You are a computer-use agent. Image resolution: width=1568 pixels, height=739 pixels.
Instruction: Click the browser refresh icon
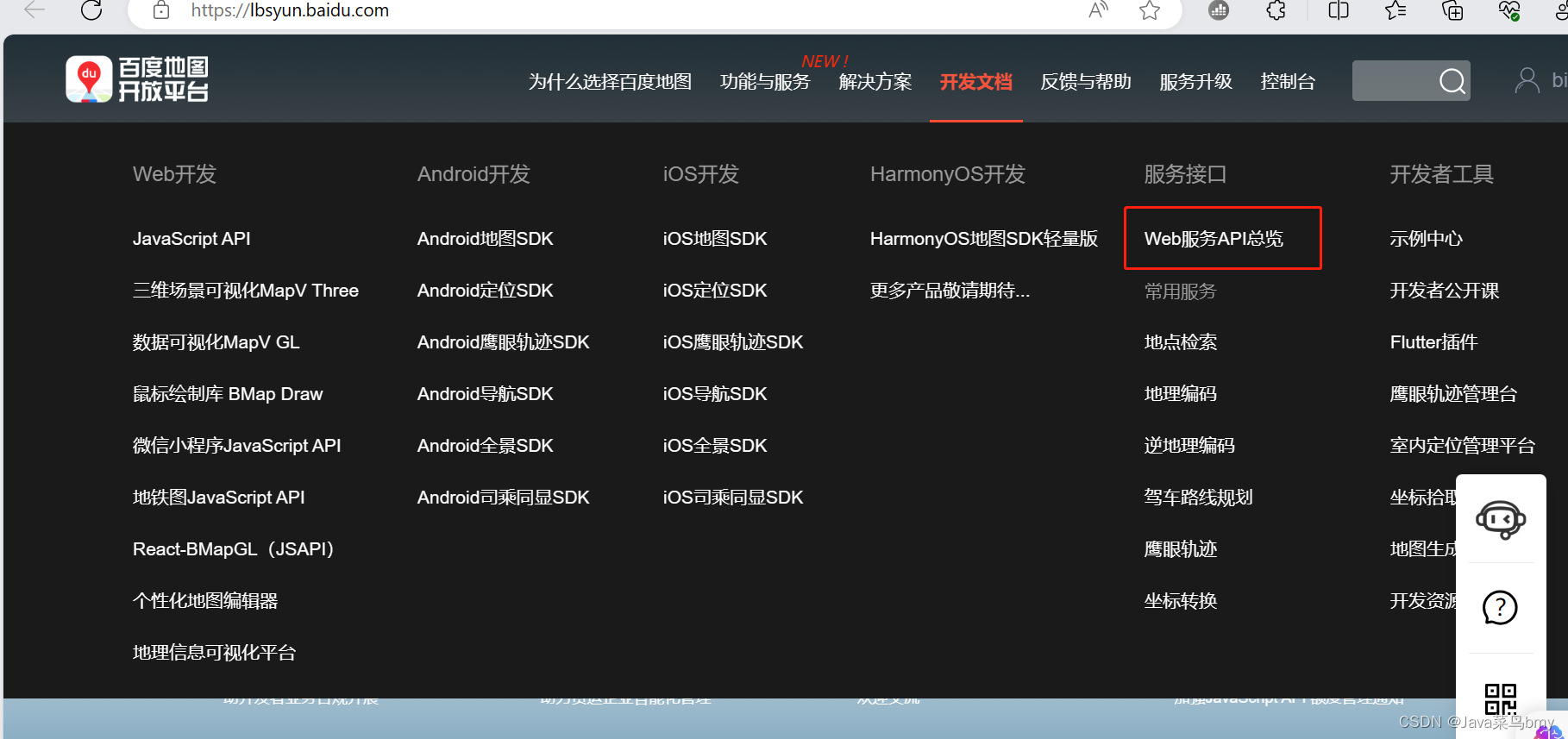pos(91,10)
